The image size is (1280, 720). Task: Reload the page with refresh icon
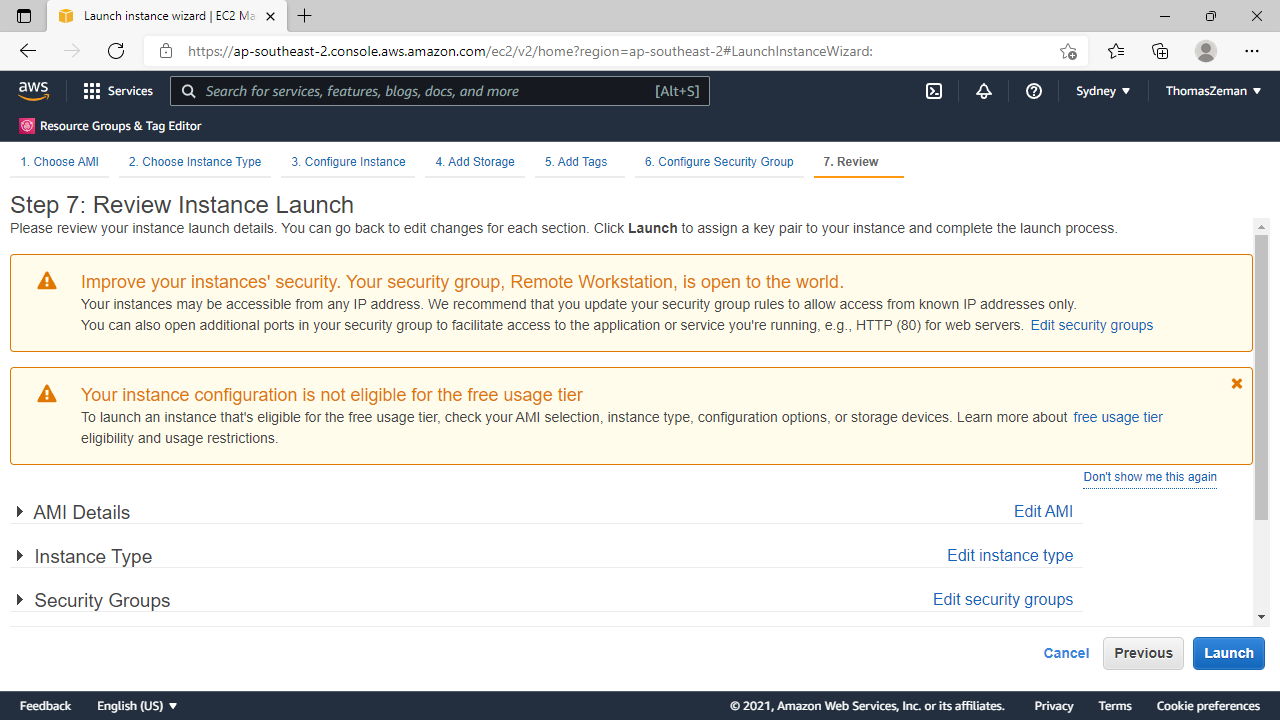tap(116, 51)
